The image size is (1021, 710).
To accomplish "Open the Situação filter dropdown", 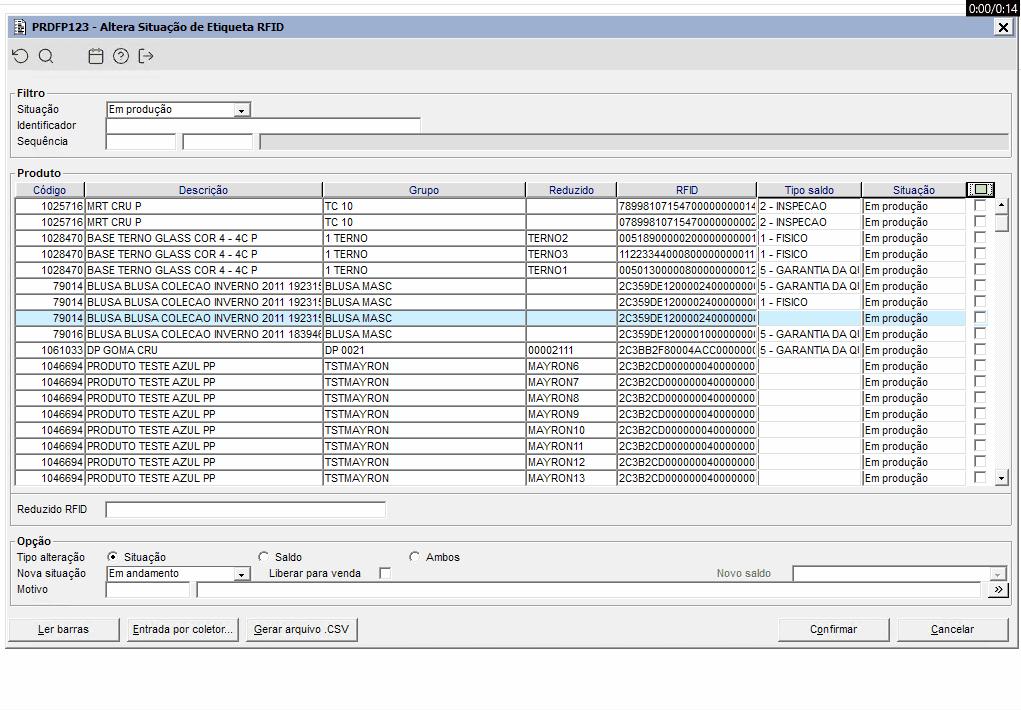I will pyautogui.click(x=242, y=110).
